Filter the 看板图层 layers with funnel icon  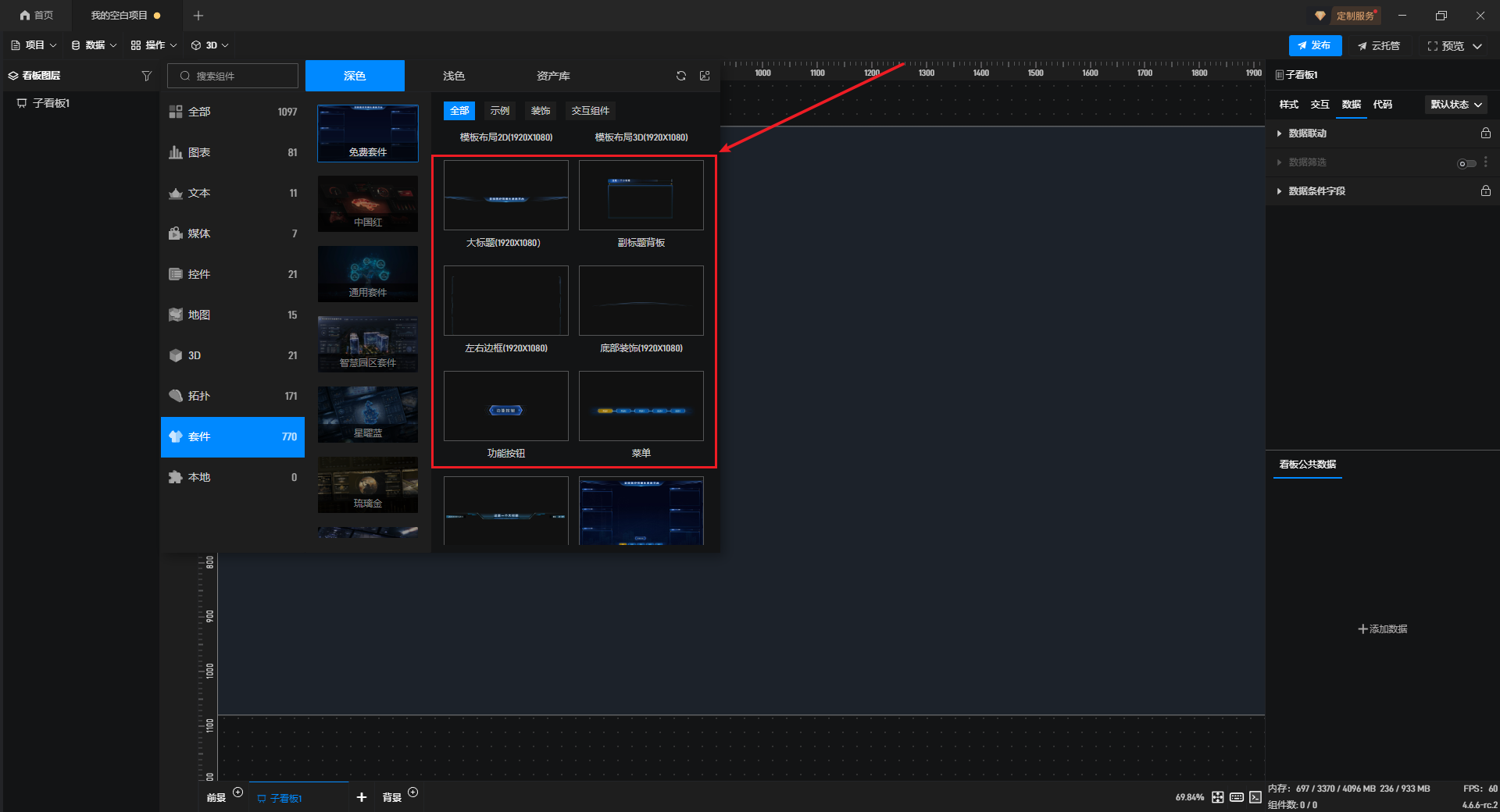[x=147, y=76]
